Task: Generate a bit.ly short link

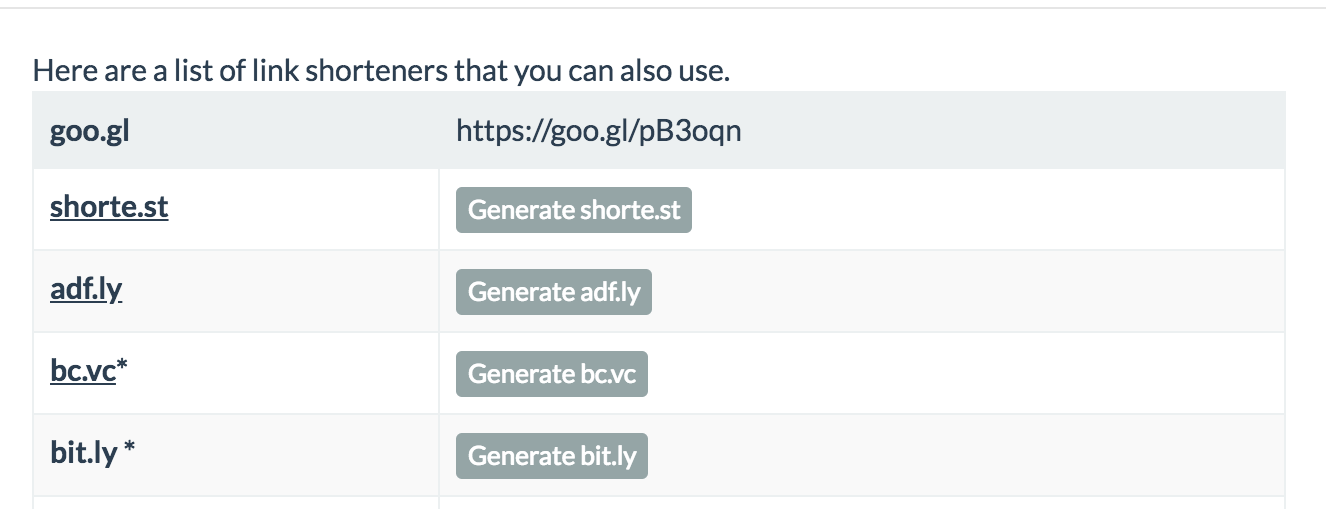Action: click(552, 456)
